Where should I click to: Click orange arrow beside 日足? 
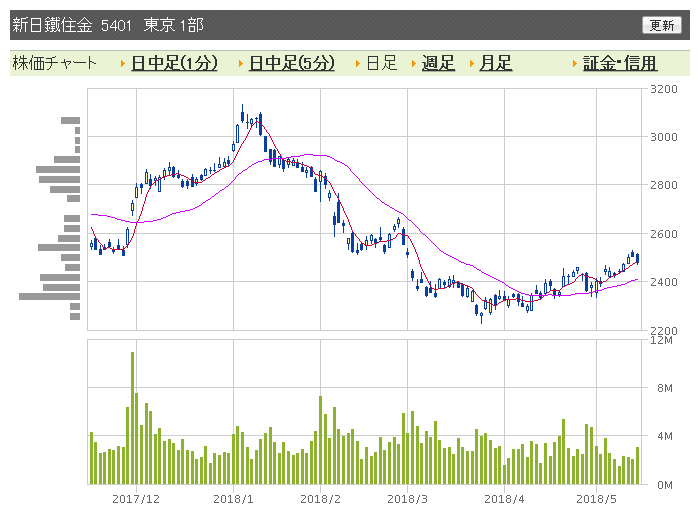(358, 64)
